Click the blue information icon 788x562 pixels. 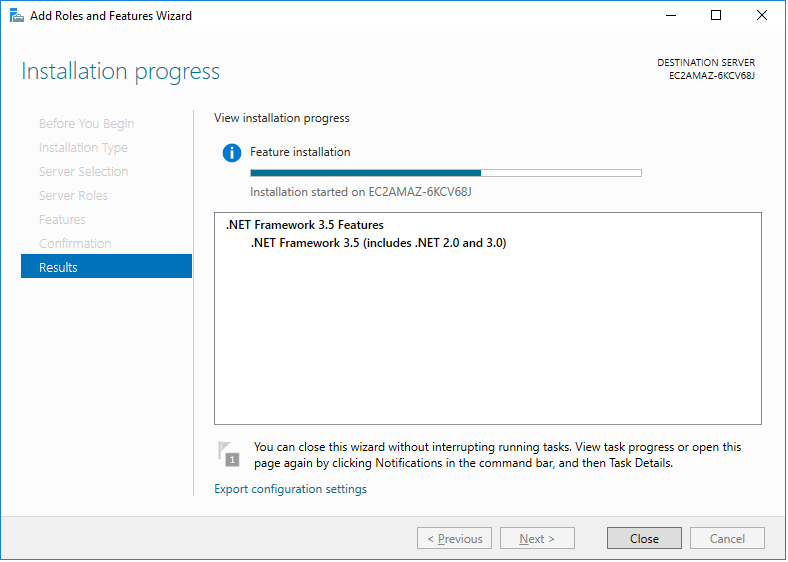pyautogui.click(x=232, y=153)
